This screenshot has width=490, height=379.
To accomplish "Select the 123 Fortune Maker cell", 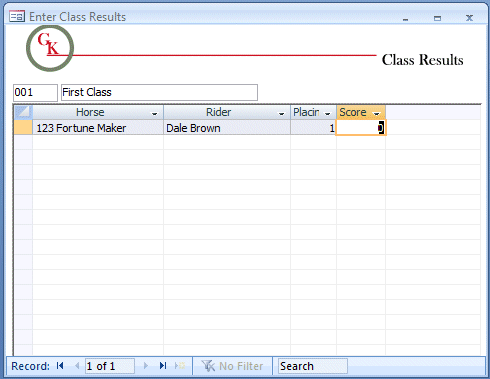I will pyautogui.click(x=98, y=128).
